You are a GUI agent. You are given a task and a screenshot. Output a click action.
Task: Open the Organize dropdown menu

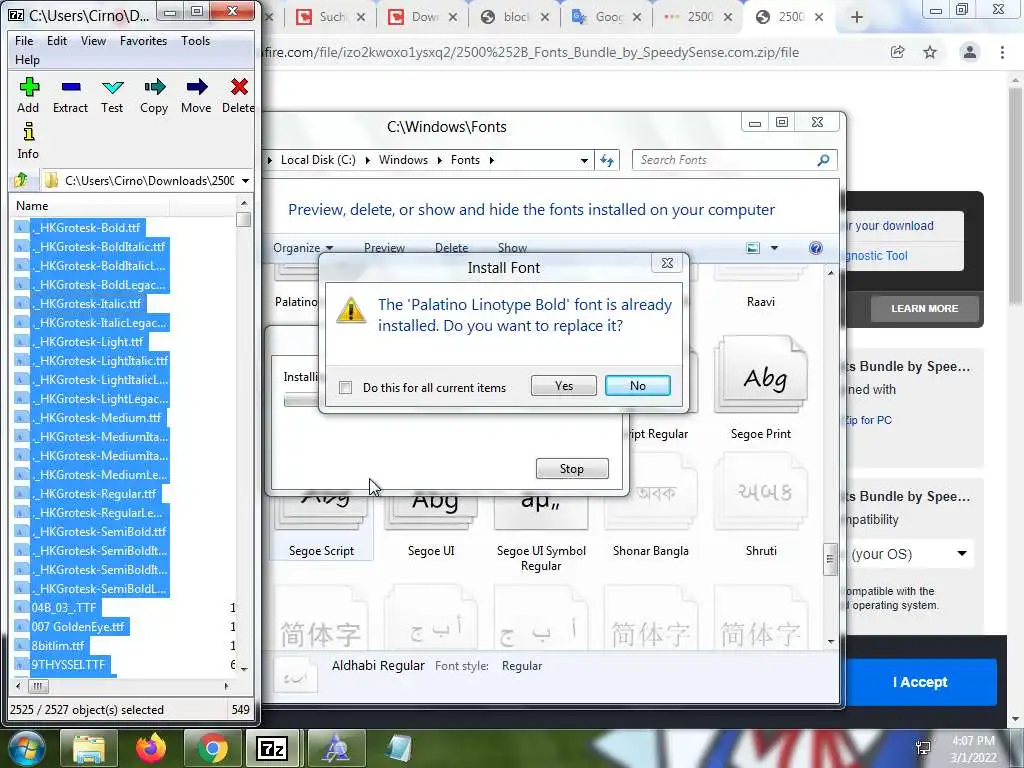pyautogui.click(x=303, y=248)
